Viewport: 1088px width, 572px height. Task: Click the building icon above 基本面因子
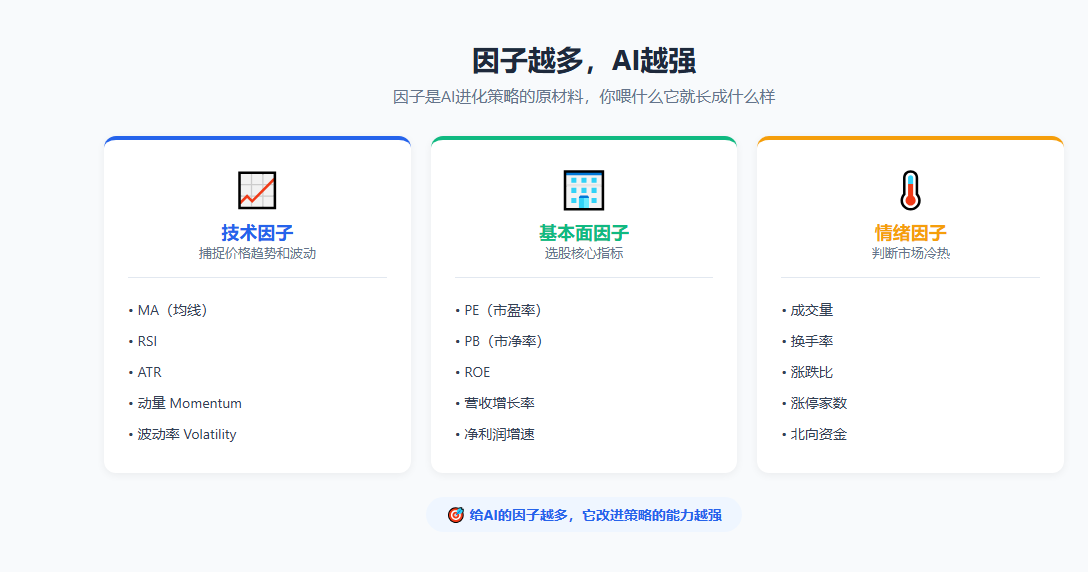click(x=584, y=190)
